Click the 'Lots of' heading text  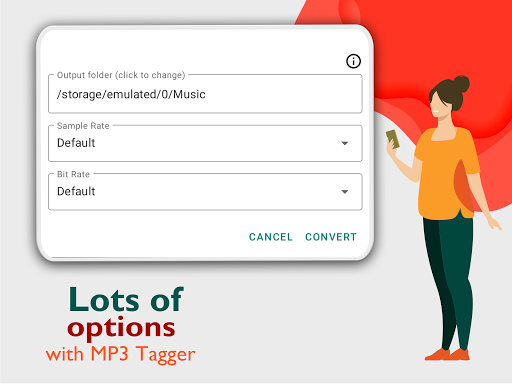coord(126,299)
